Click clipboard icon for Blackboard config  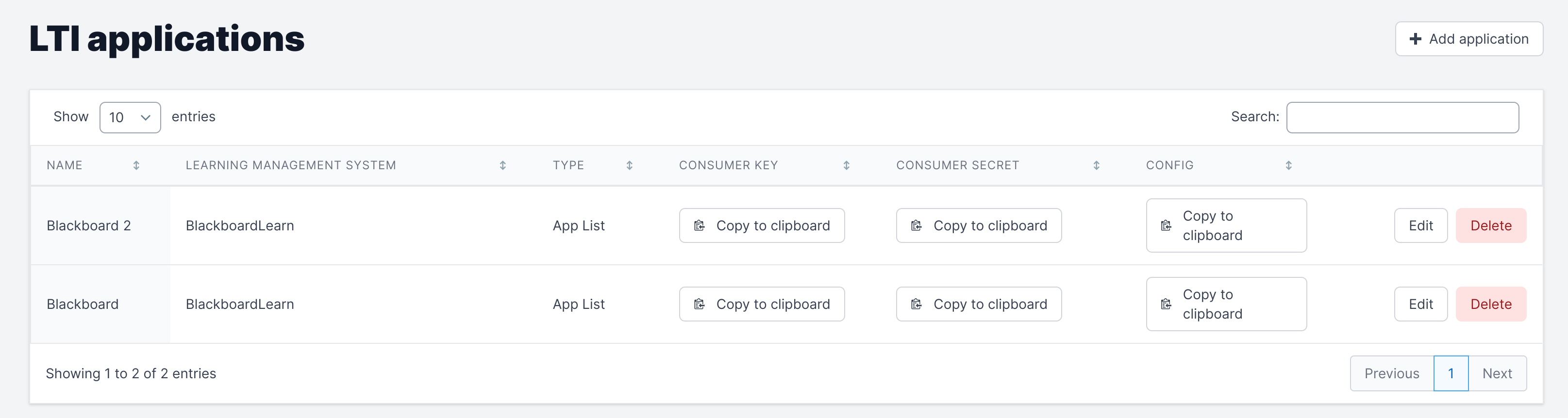[x=1166, y=304]
